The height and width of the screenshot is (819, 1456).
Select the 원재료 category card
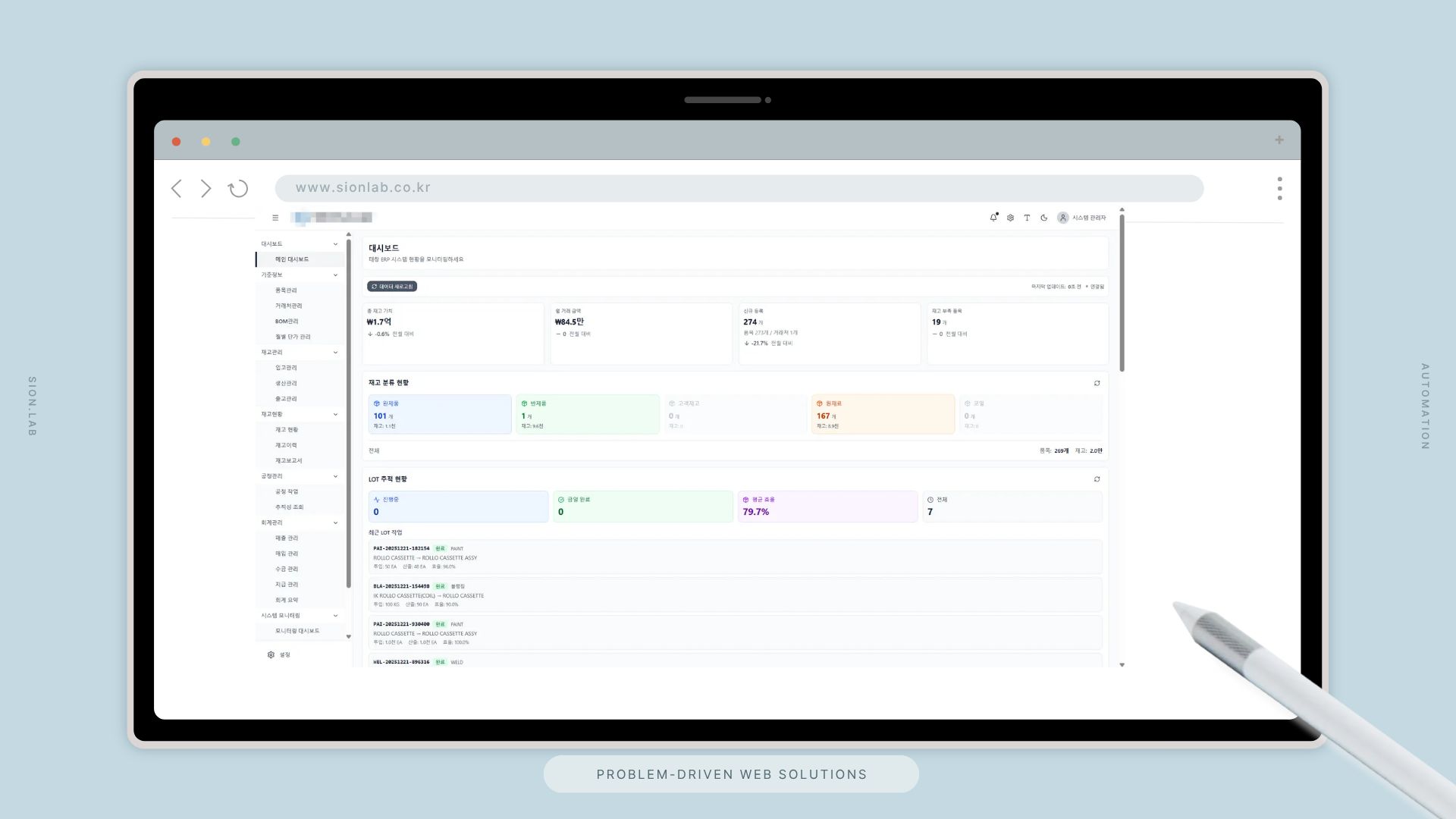[882, 414]
